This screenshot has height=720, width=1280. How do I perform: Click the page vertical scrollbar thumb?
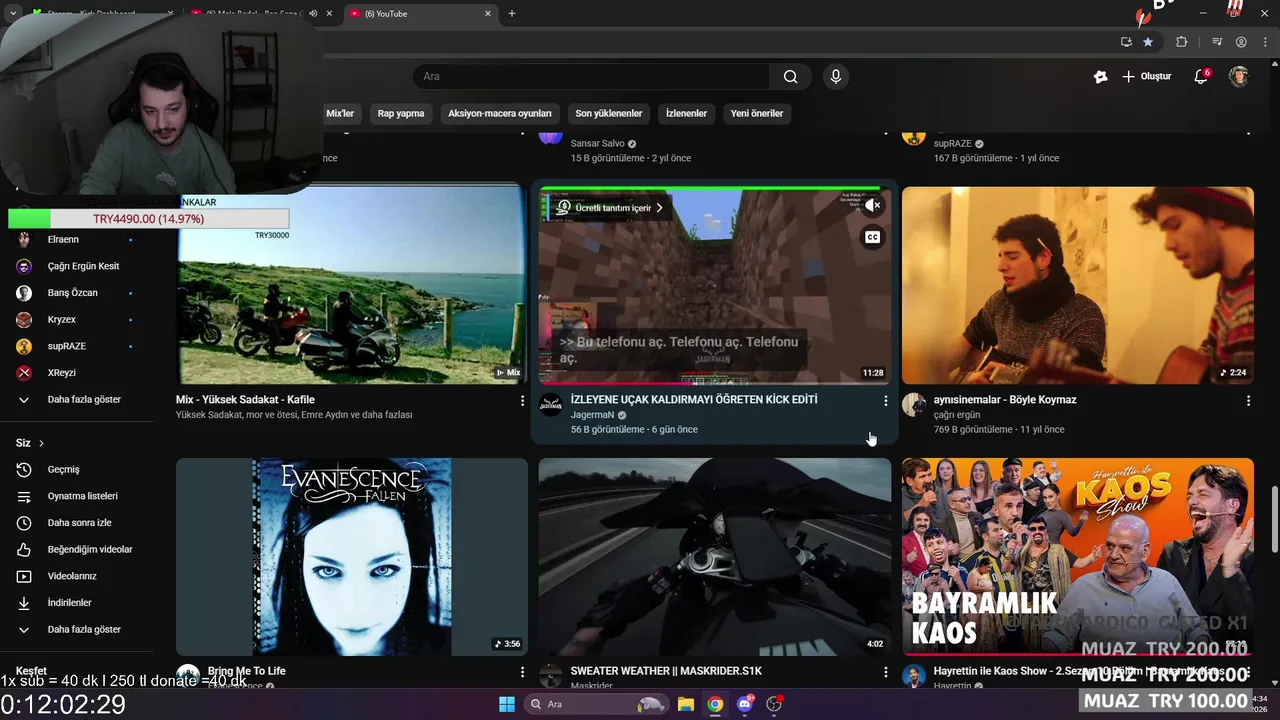click(1274, 518)
